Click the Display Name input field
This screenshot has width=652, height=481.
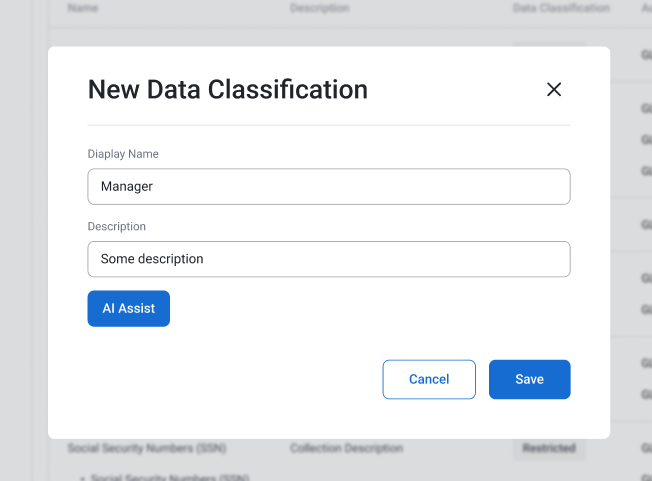(328, 186)
